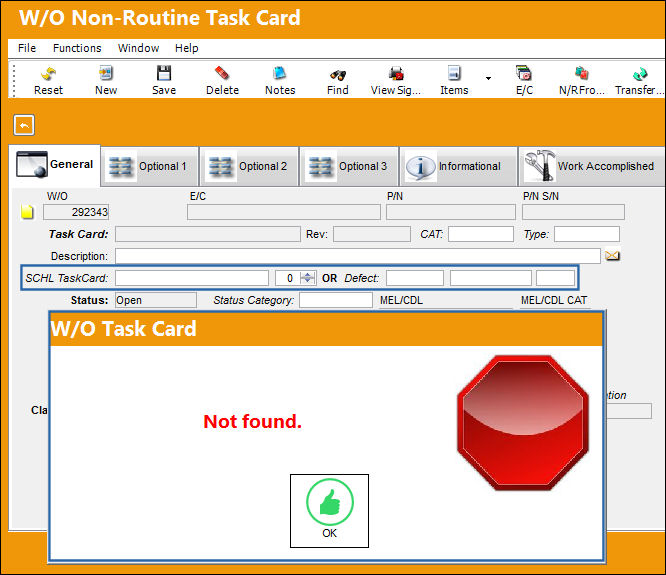666x575 pixels.
Task: Open the Help menu
Action: pos(186,48)
